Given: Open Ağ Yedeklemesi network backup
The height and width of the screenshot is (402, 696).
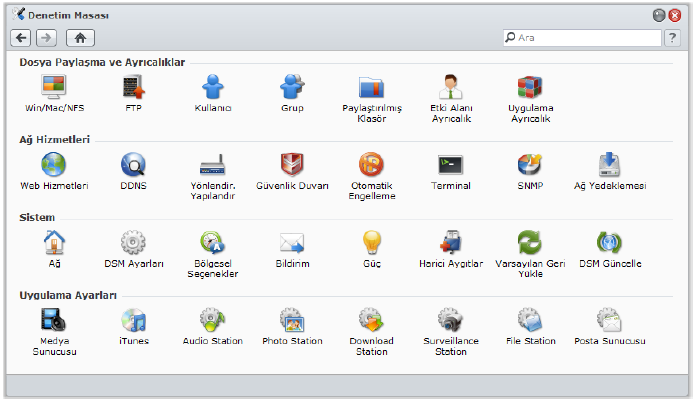Looking at the screenshot, I should pos(609,165).
